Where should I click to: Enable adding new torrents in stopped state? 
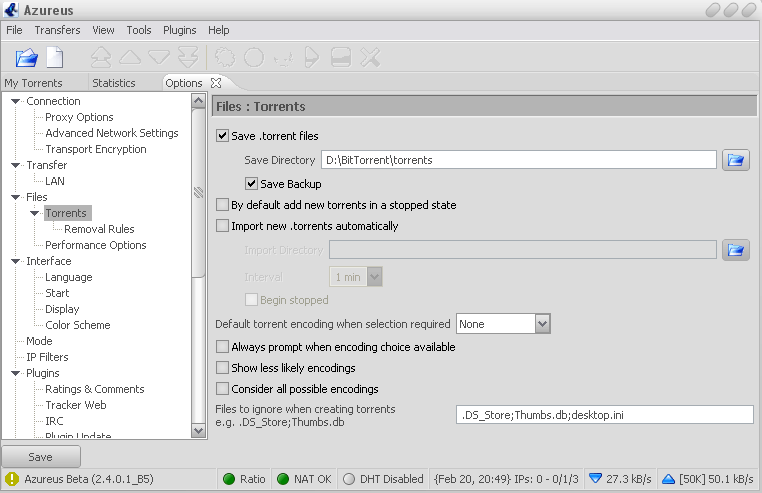click(x=222, y=205)
